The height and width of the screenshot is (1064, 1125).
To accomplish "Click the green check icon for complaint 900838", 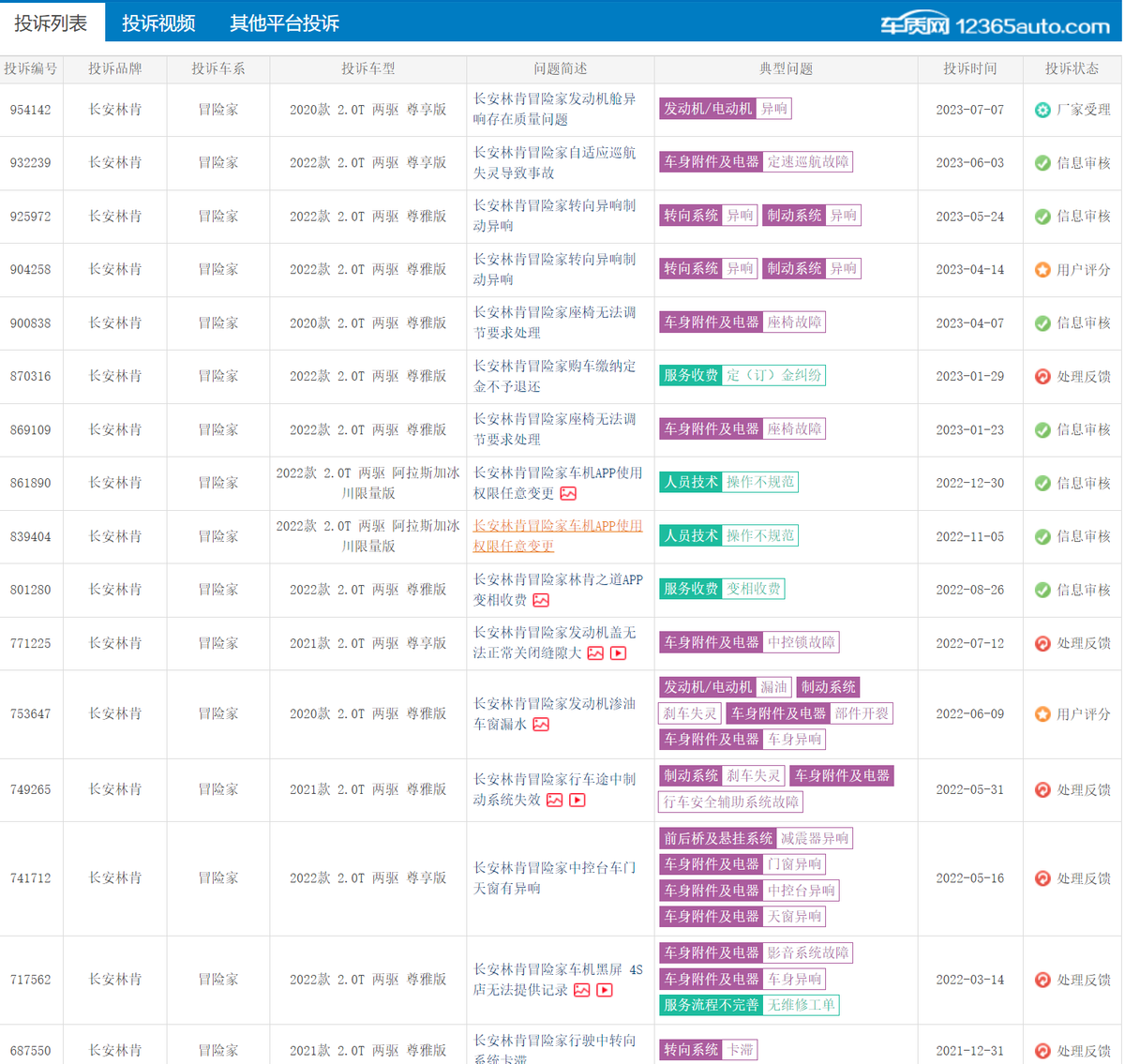I will click(x=1042, y=323).
